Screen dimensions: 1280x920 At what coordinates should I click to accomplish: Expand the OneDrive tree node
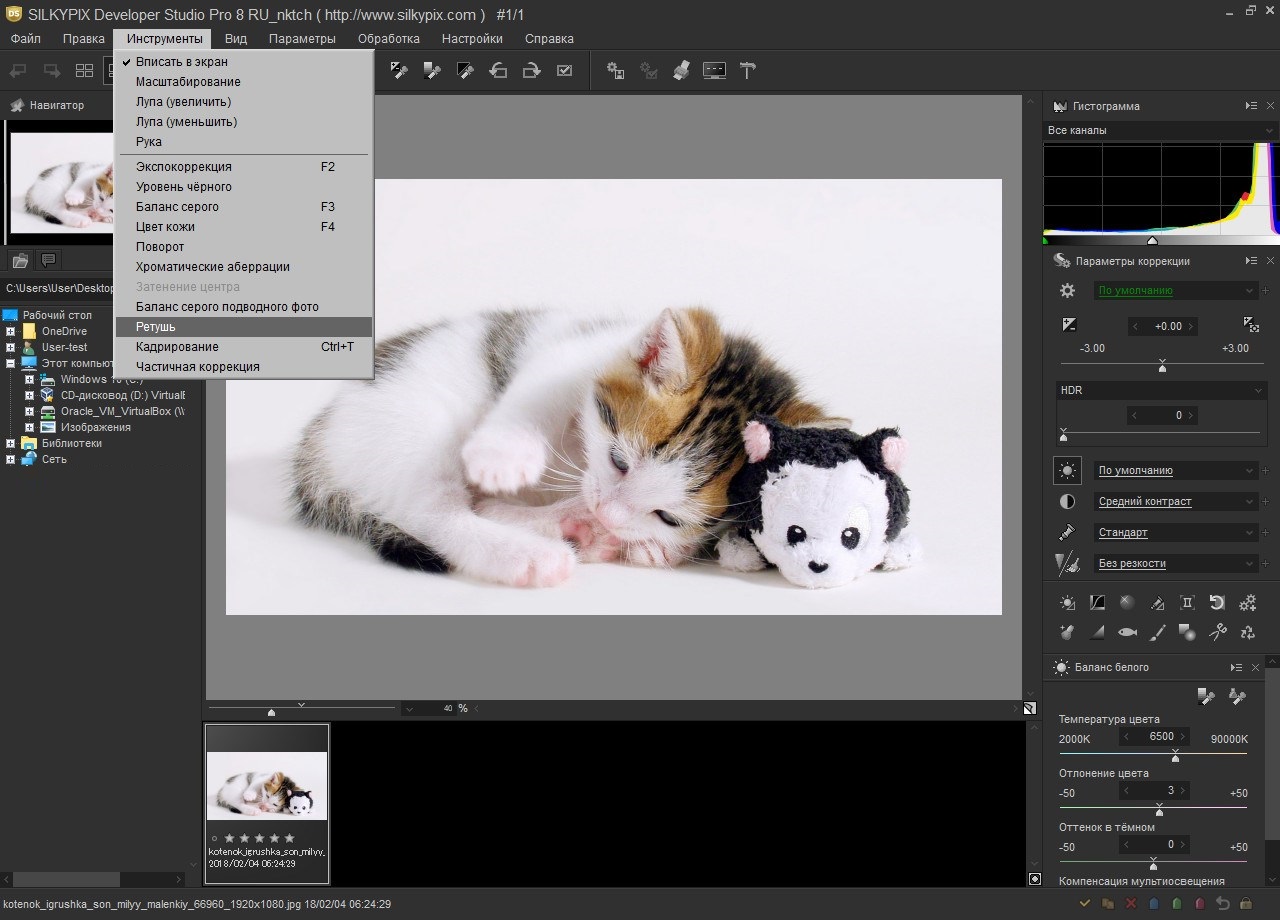pos(11,331)
